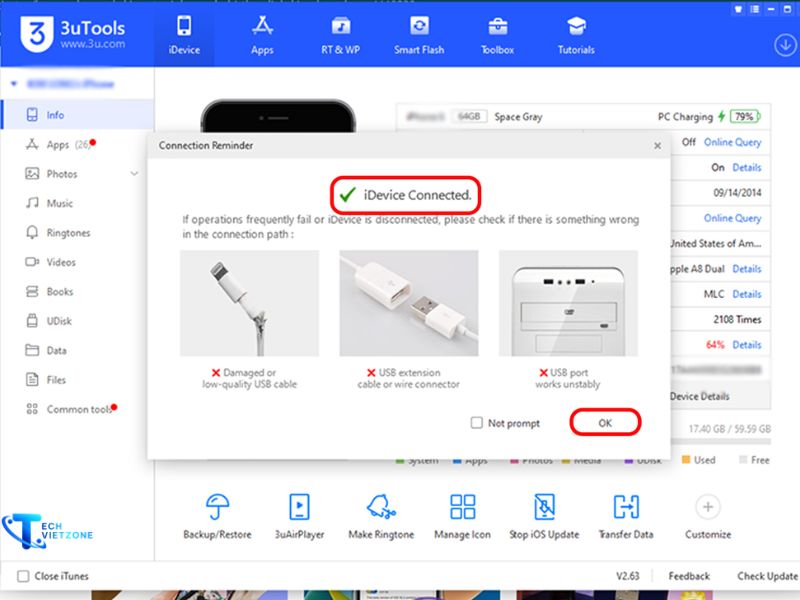Open the Stop iOS Update tool
This screenshot has height=600, width=800.
coord(544,516)
